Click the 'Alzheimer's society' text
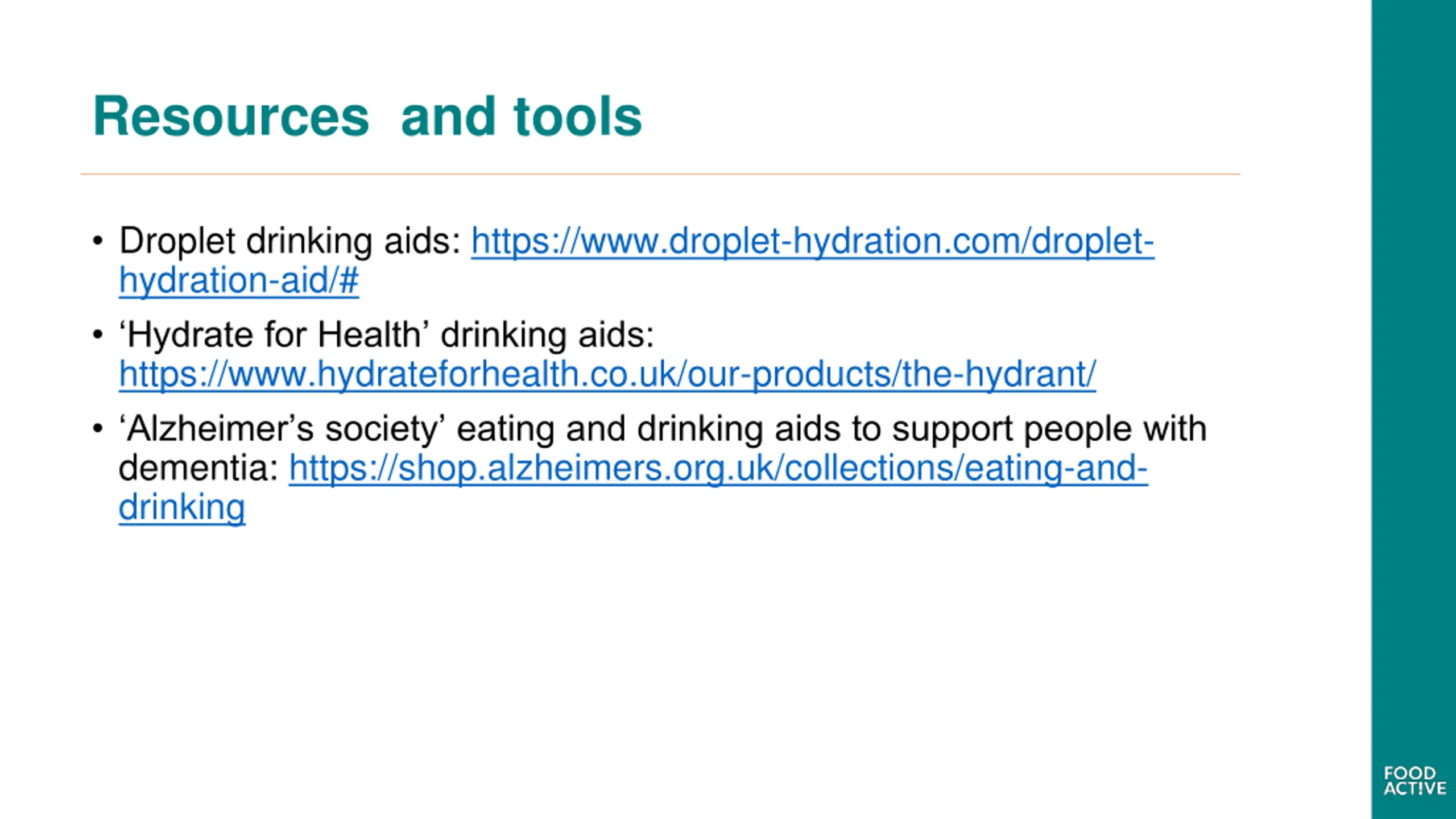 [x=282, y=428]
